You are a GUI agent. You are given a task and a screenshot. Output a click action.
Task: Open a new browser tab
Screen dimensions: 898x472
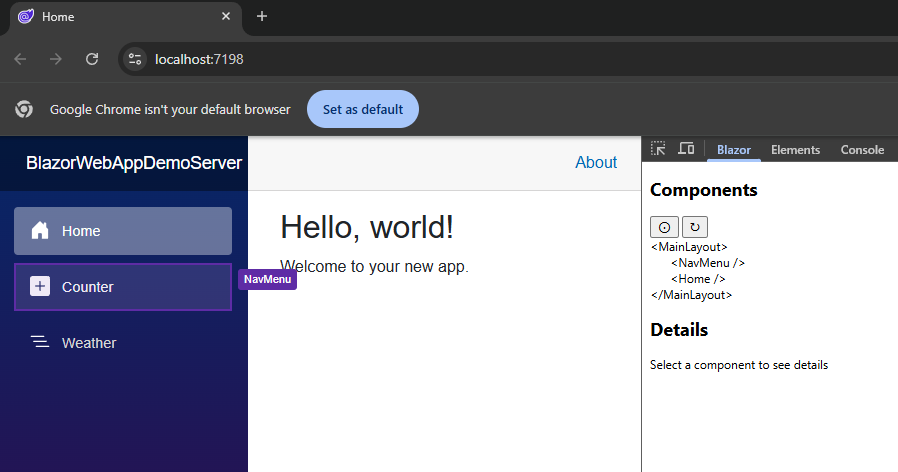tap(262, 16)
